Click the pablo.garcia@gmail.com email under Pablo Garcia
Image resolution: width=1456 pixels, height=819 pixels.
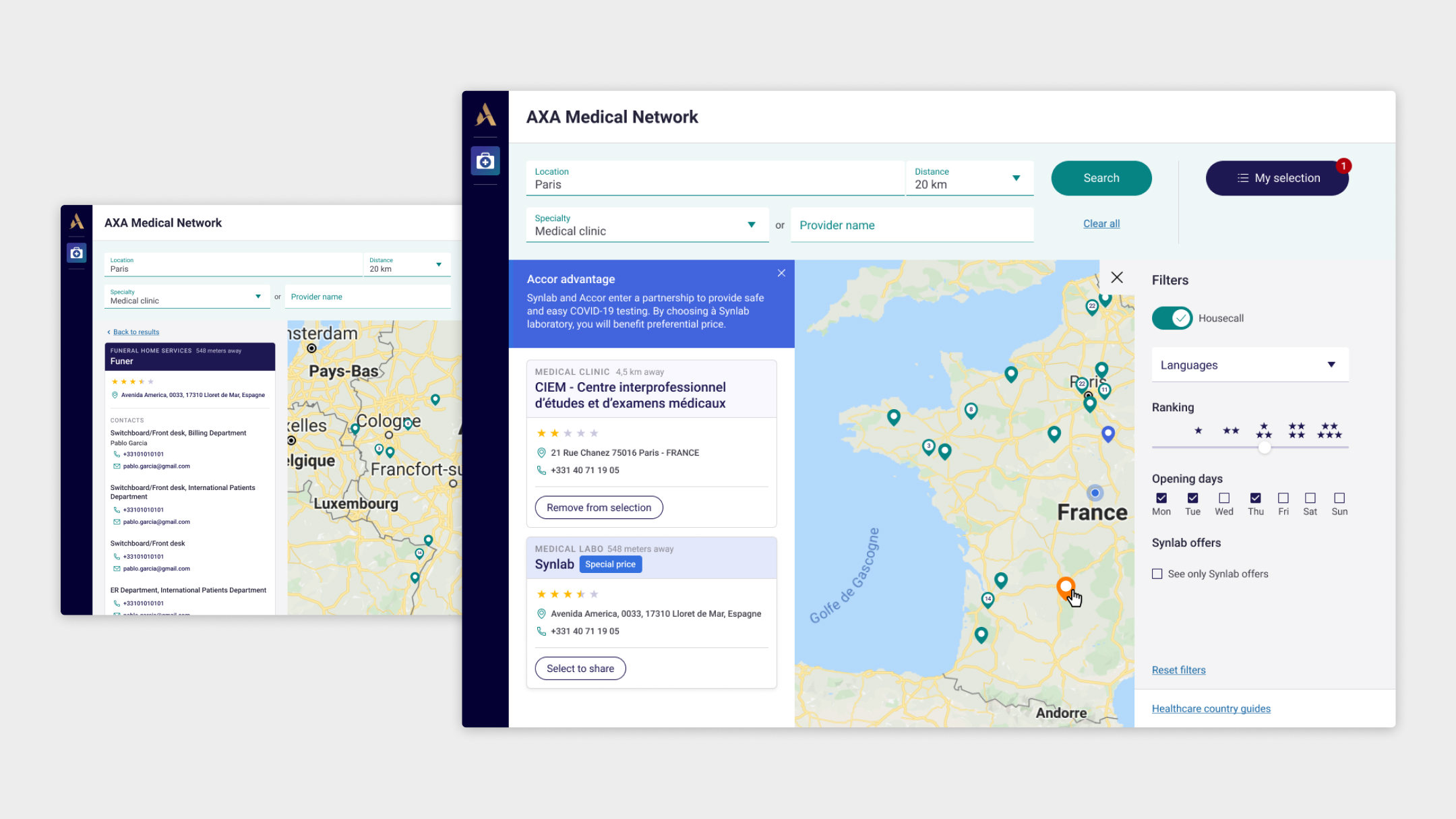tap(156, 466)
